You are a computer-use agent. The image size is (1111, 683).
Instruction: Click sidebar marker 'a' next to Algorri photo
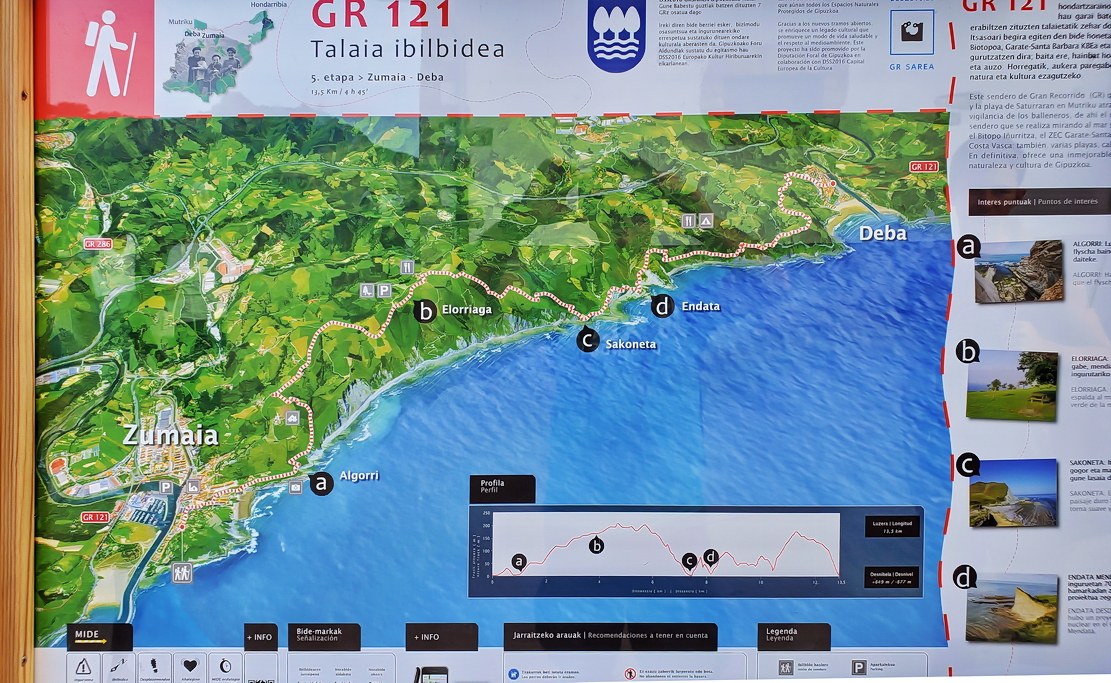[968, 247]
